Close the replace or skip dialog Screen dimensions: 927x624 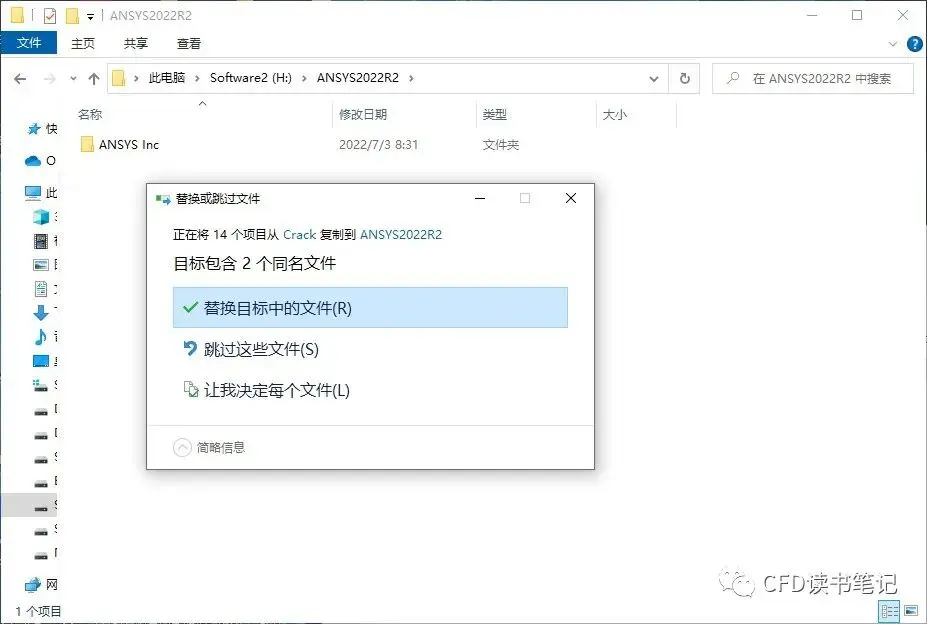pos(571,198)
